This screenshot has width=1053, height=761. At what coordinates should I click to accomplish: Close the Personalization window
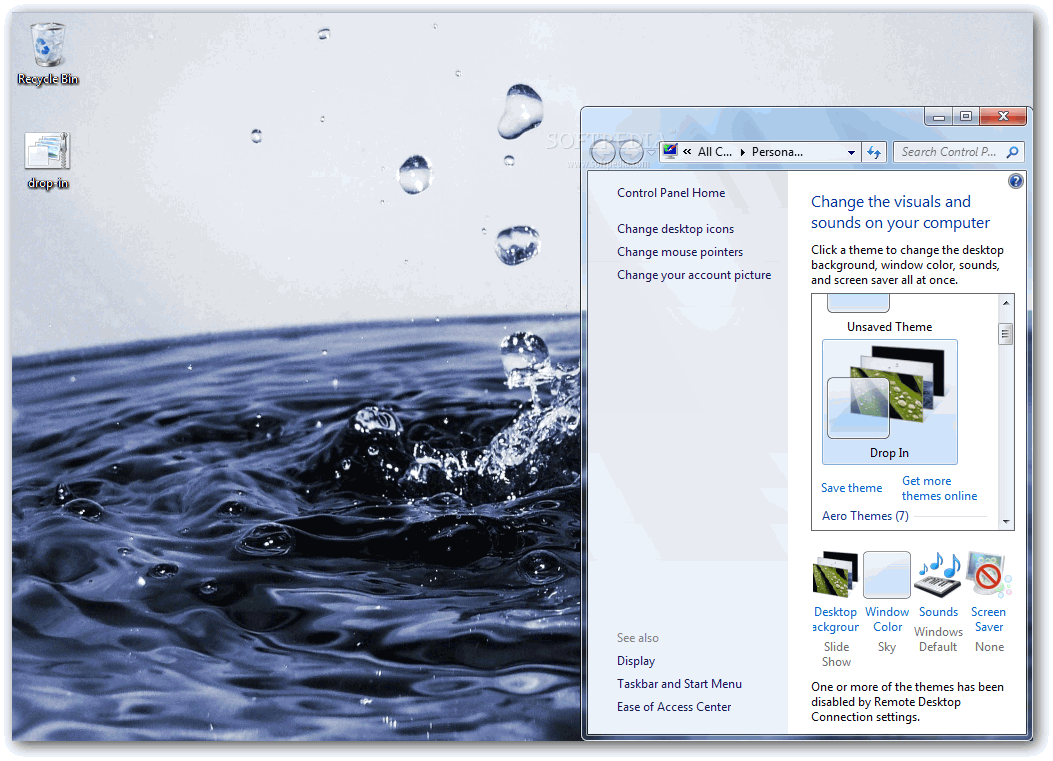point(1003,116)
